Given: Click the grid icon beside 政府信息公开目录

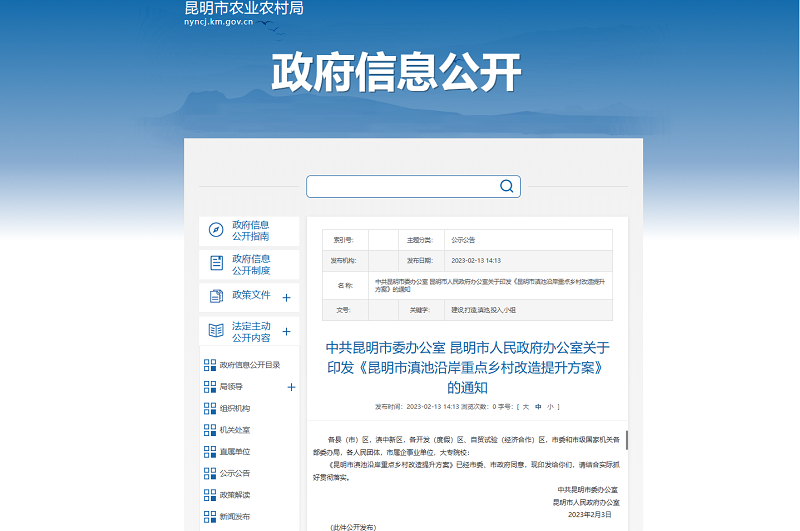Looking at the screenshot, I should click(x=210, y=365).
